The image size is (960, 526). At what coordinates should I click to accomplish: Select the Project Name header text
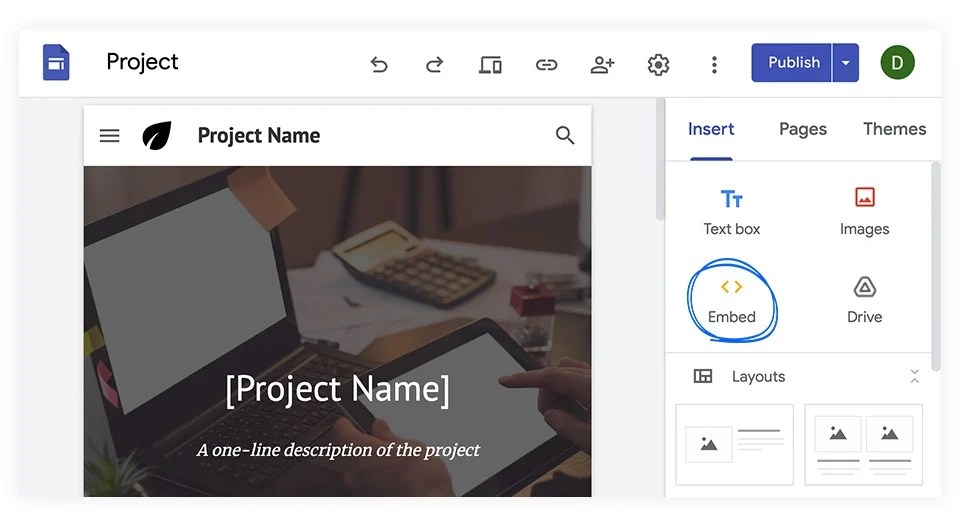[x=258, y=135]
